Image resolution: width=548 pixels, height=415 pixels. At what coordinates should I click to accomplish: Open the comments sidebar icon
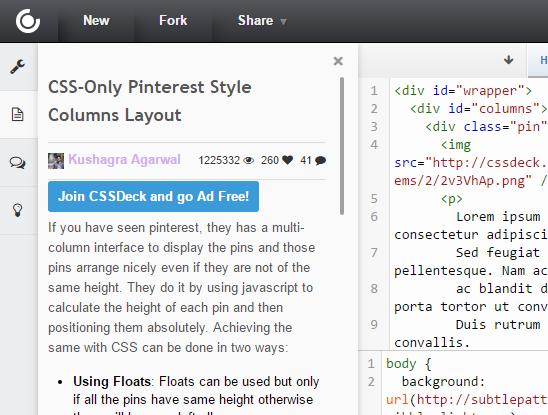(17, 163)
